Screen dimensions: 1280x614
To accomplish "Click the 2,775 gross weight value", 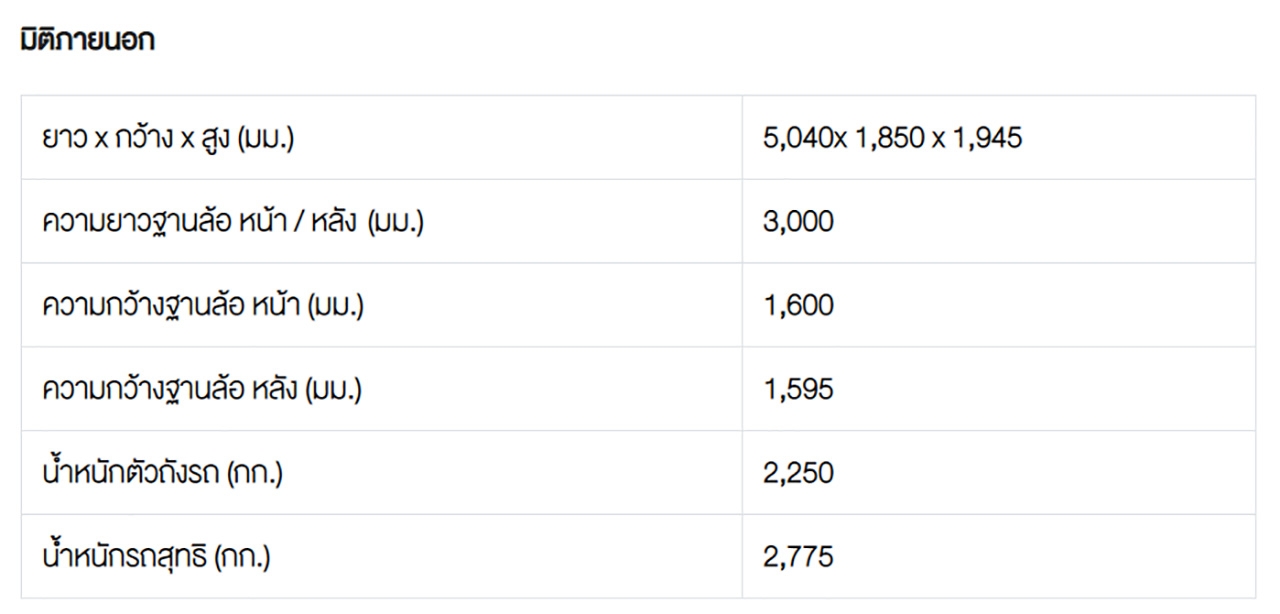I will (797, 557).
